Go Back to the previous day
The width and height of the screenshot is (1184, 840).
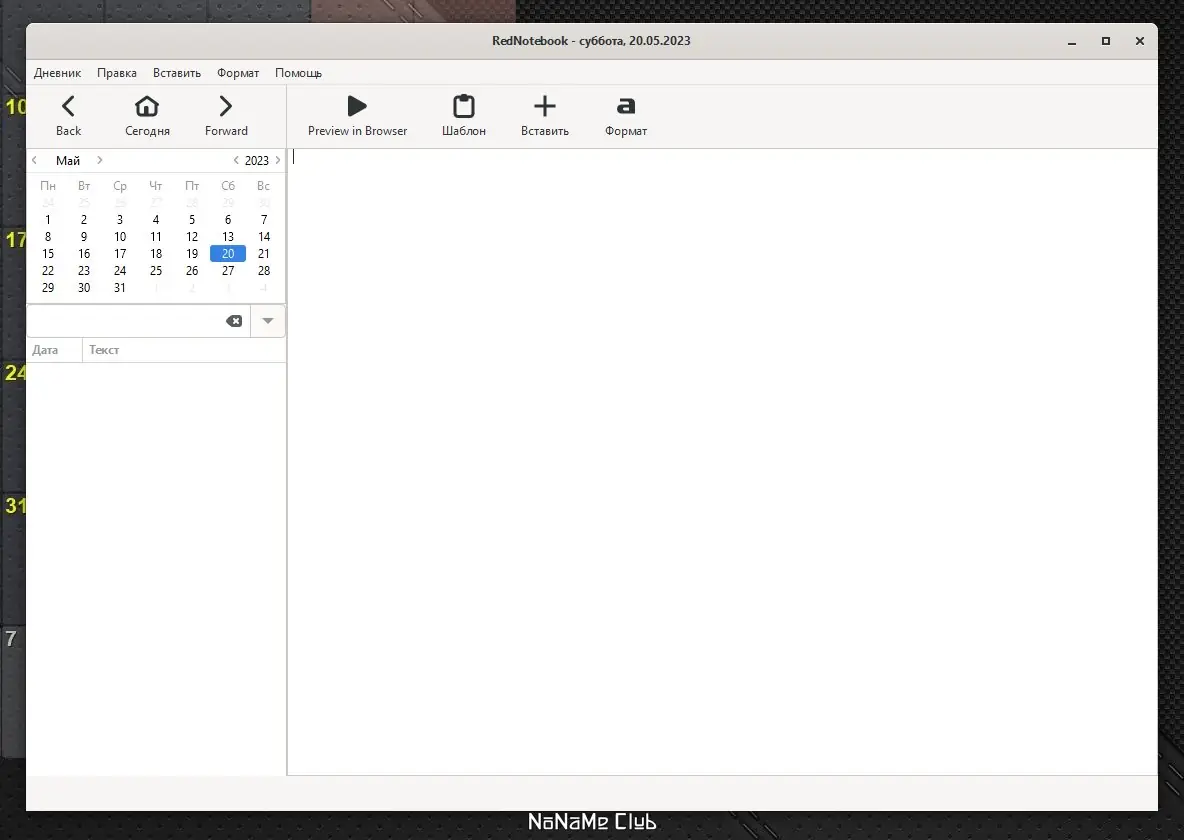[x=68, y=116]
